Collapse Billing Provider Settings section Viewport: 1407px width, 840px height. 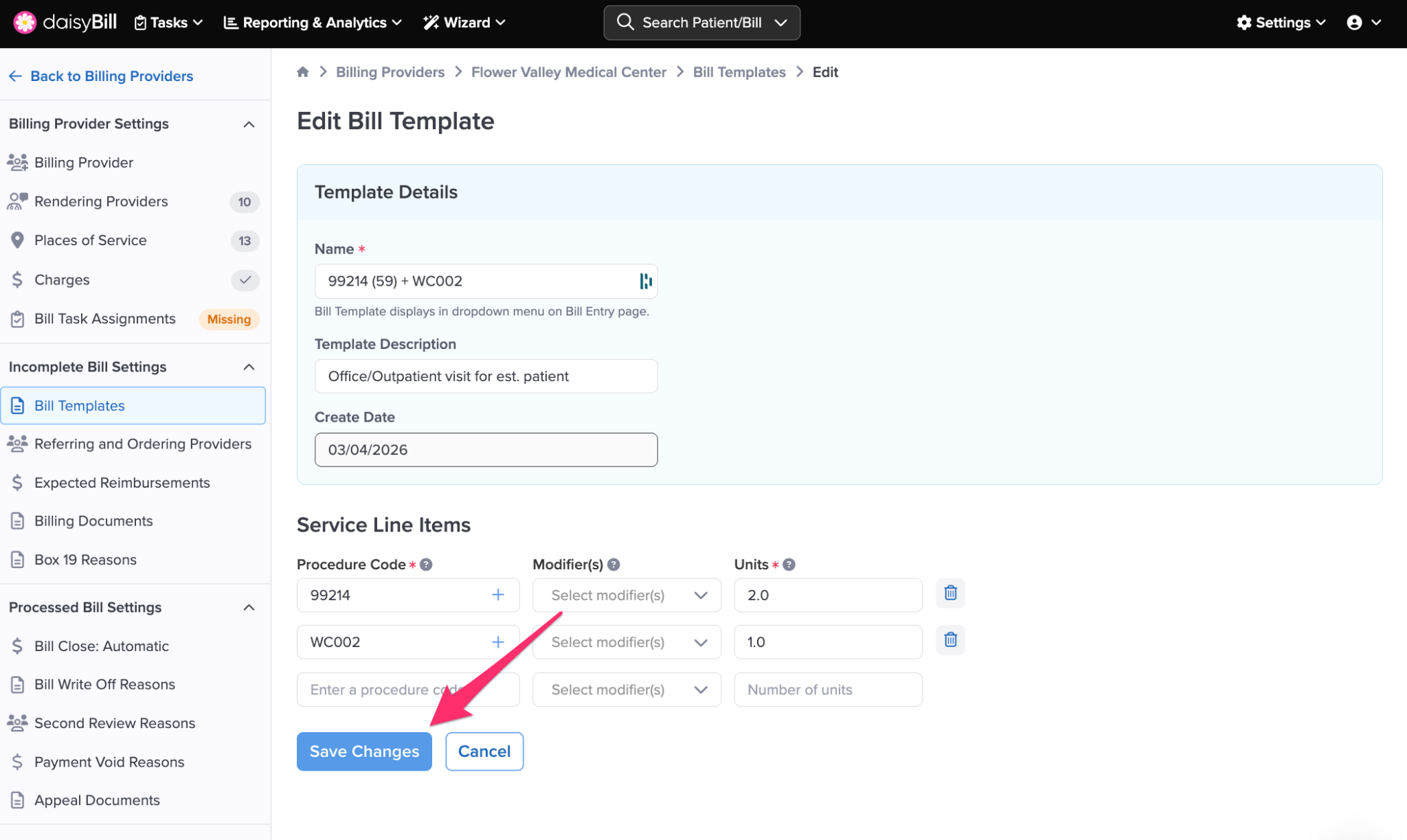(249, 124)
